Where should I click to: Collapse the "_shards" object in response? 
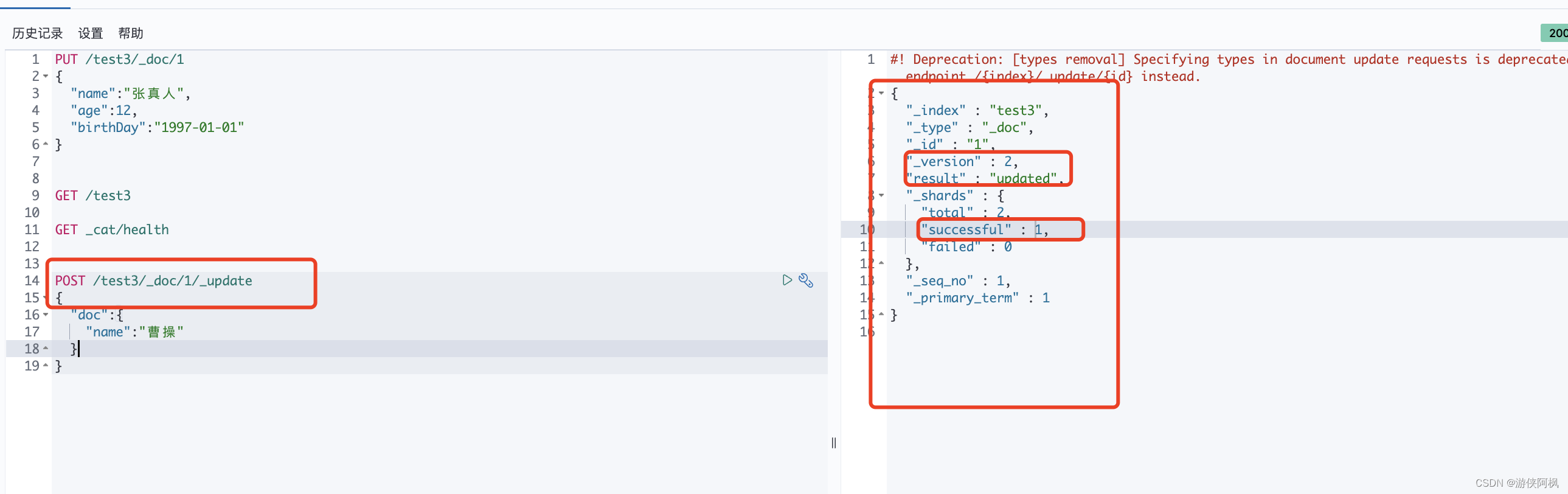881,195
